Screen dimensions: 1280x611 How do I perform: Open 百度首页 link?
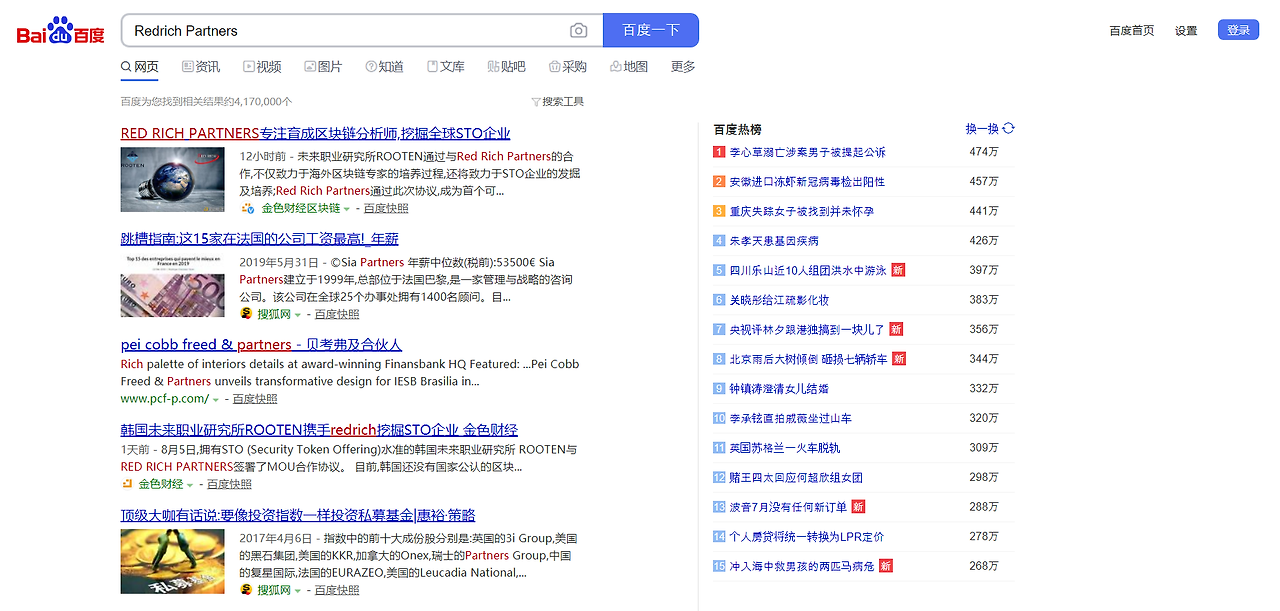coord(1132,31)
